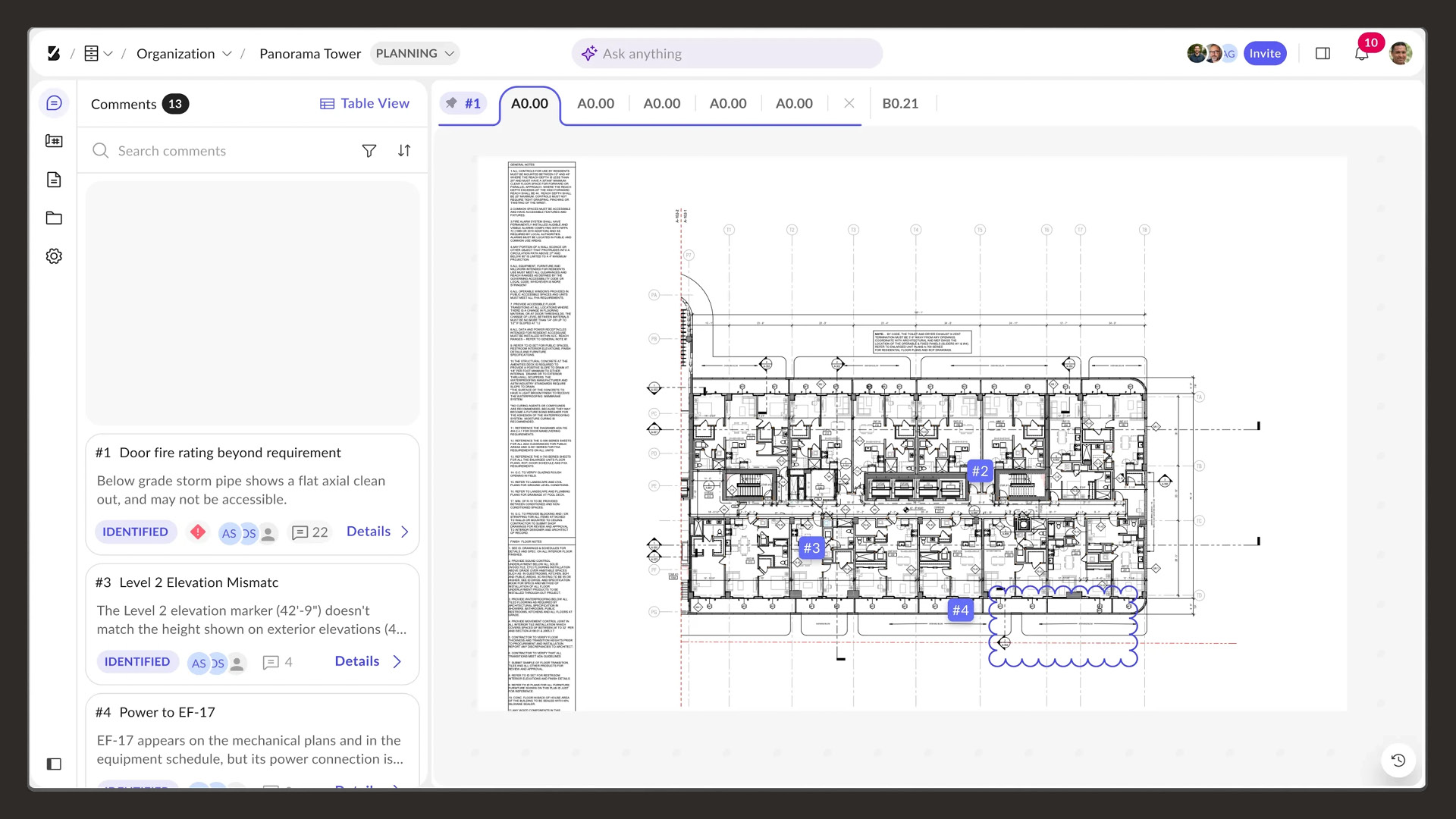Open the 22 replies on comment #1
Image resolution: width=1456 pixels, height=819 pixels.
pos(310,532)
